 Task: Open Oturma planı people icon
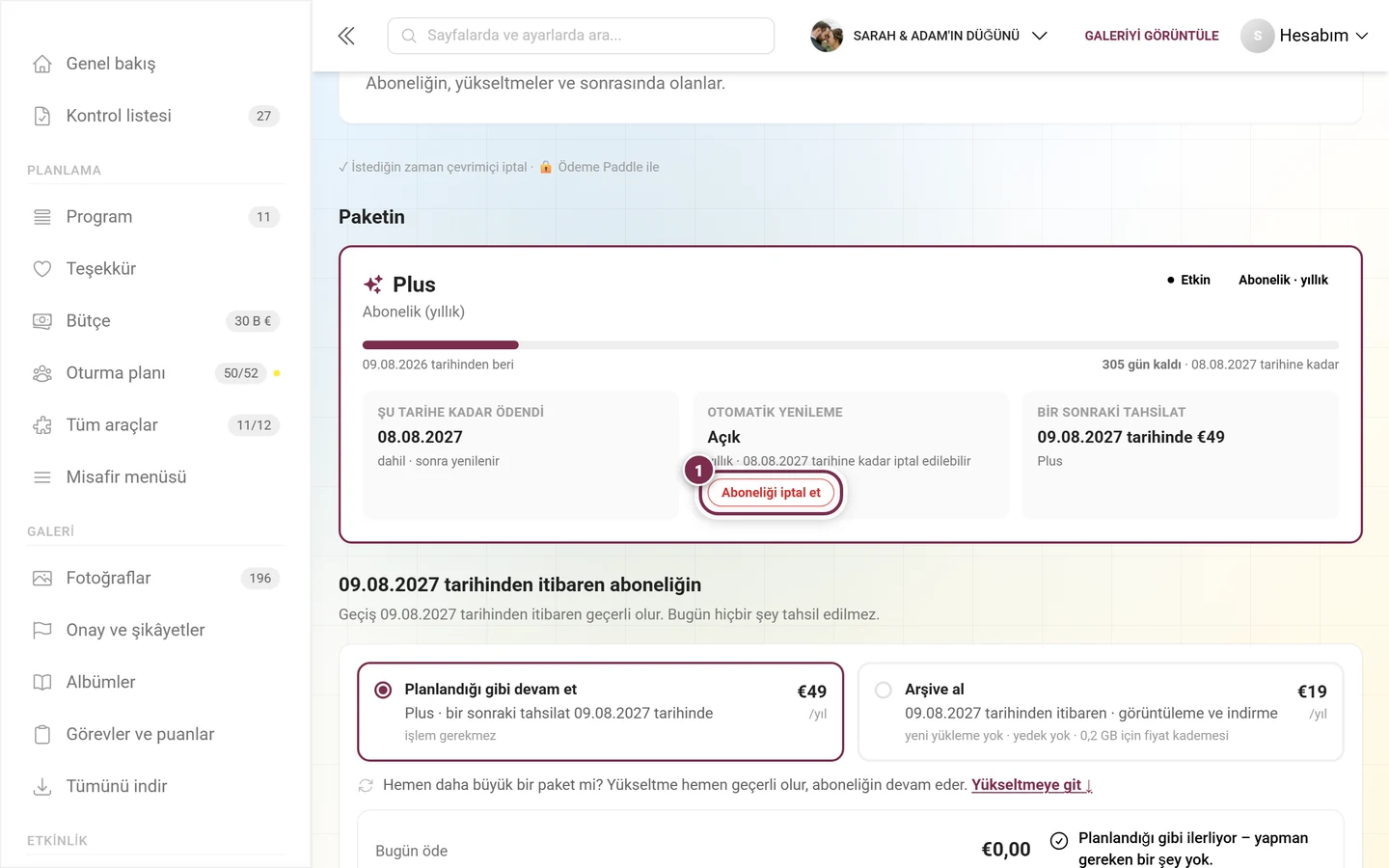coord(42,373)
